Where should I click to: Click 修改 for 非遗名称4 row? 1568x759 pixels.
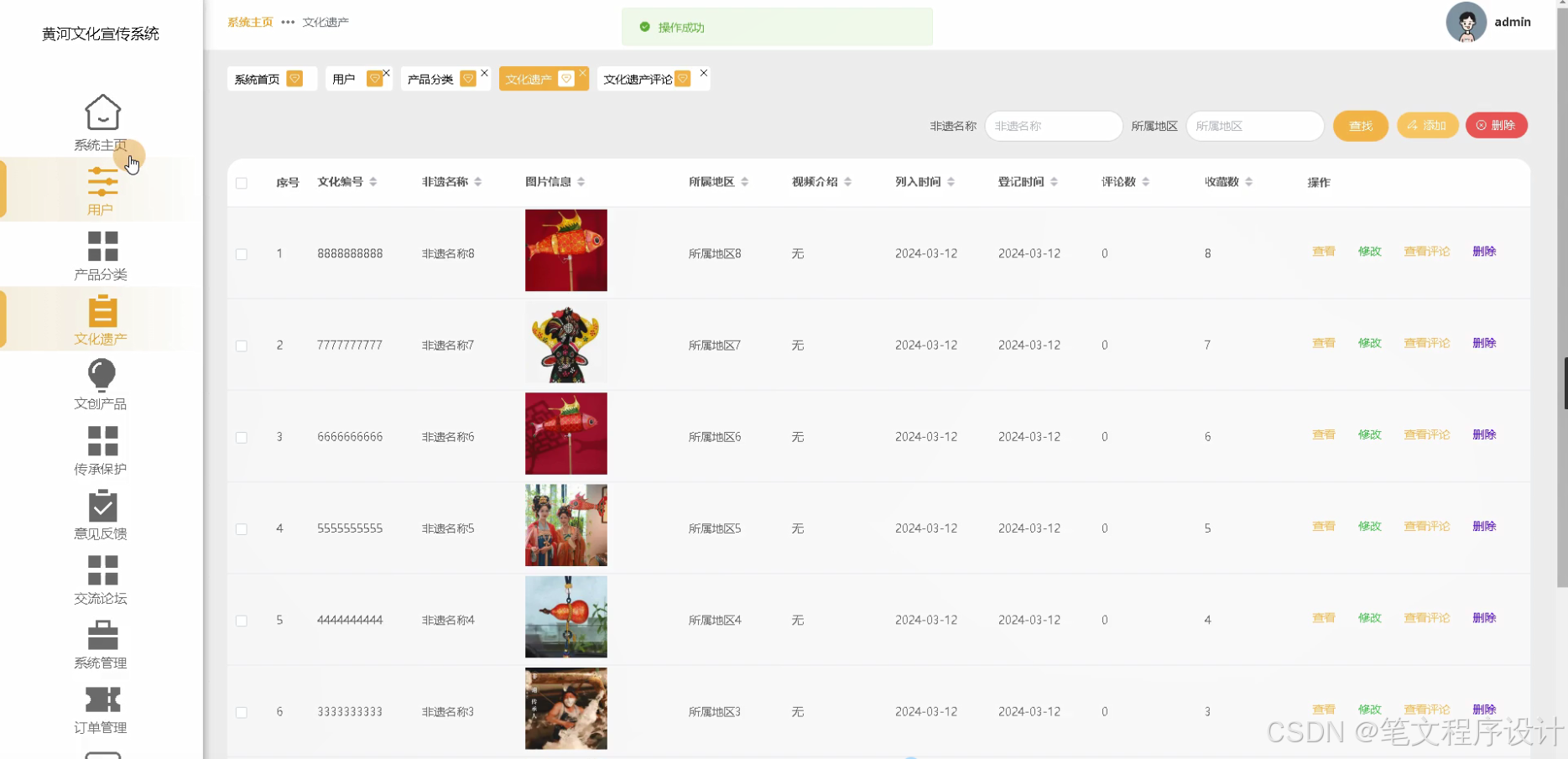point(1369,618)
